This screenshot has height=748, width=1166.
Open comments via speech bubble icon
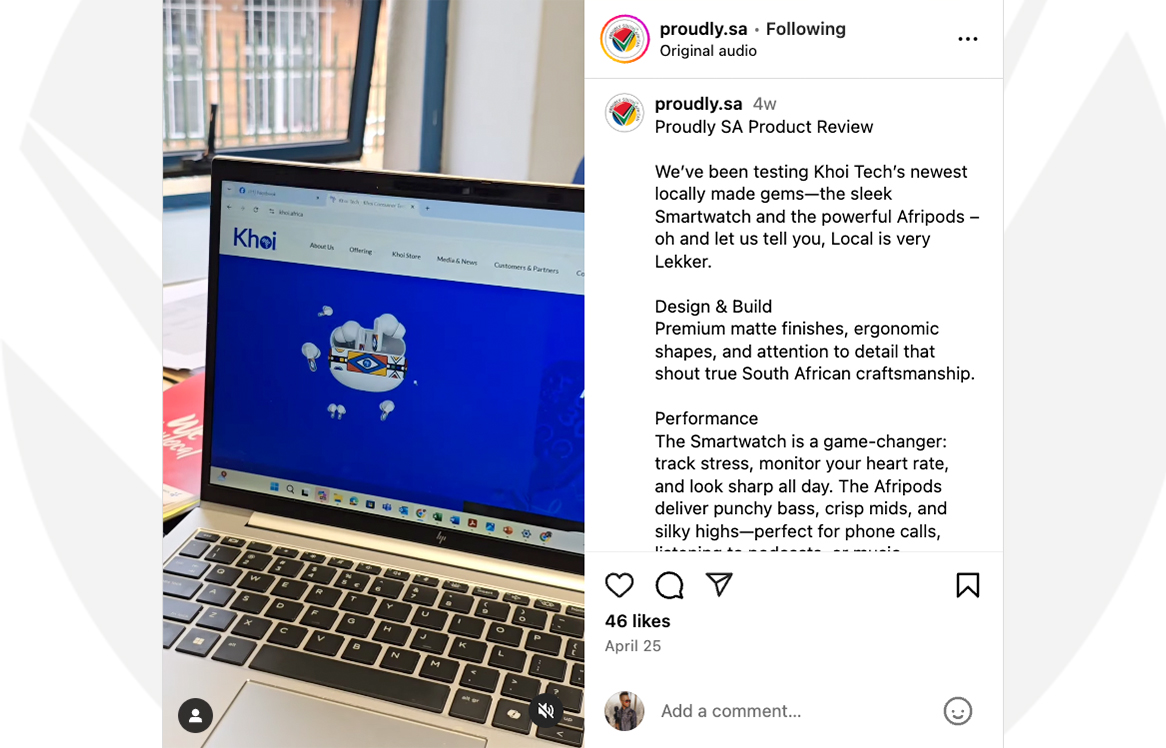(x=669, y=585)
